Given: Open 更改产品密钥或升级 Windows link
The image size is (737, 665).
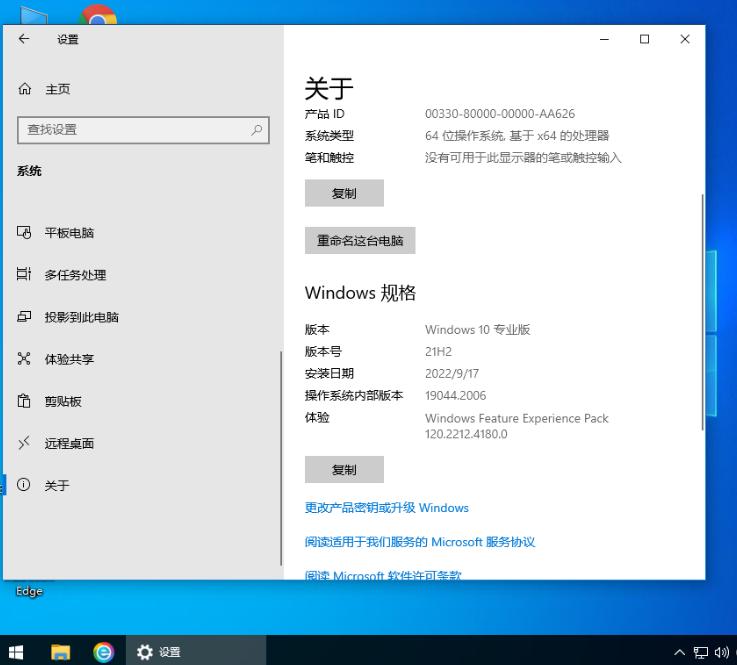Looking at the screenshot, I should click(386, 508).
